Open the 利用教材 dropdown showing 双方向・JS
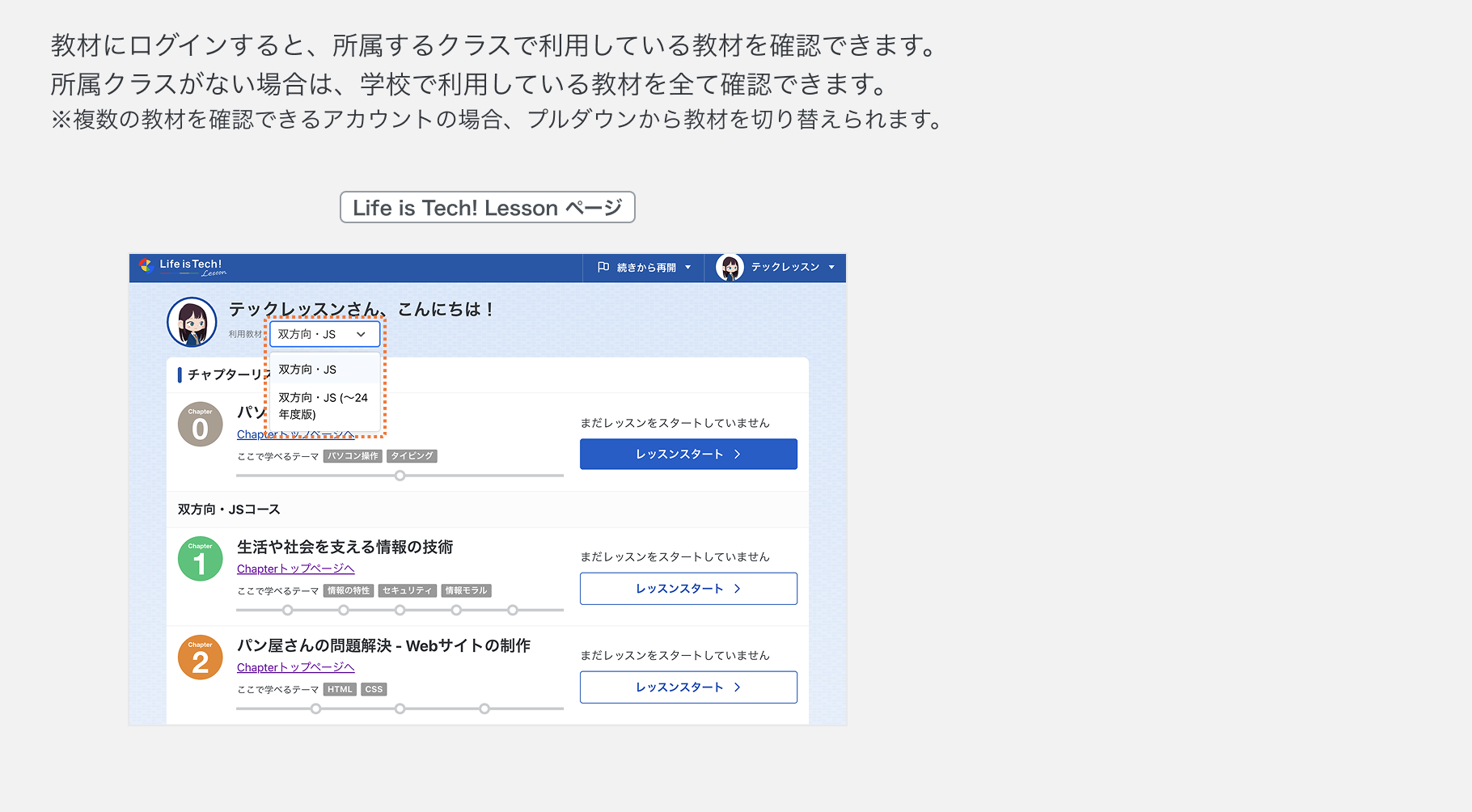This screenshot has width=1472, height=812. pyautogui.click(x=324, y=333)
